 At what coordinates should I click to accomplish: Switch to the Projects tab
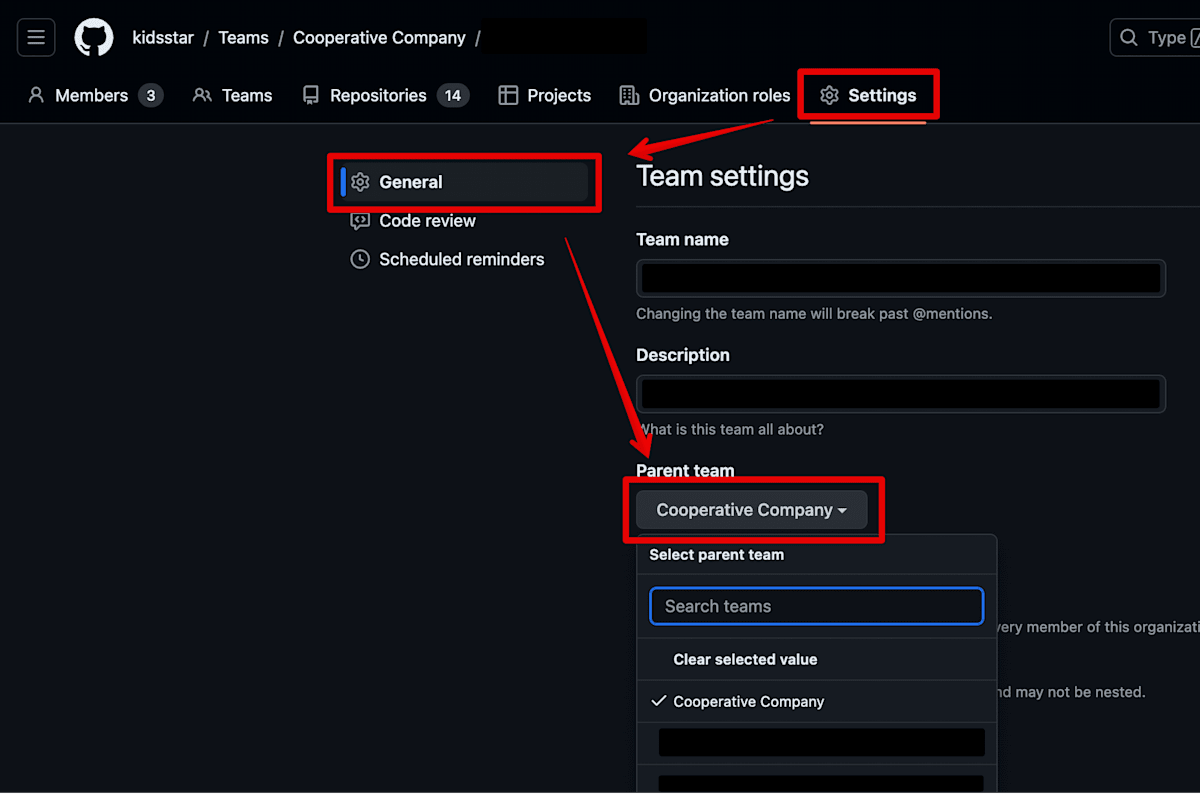point(545,96)
